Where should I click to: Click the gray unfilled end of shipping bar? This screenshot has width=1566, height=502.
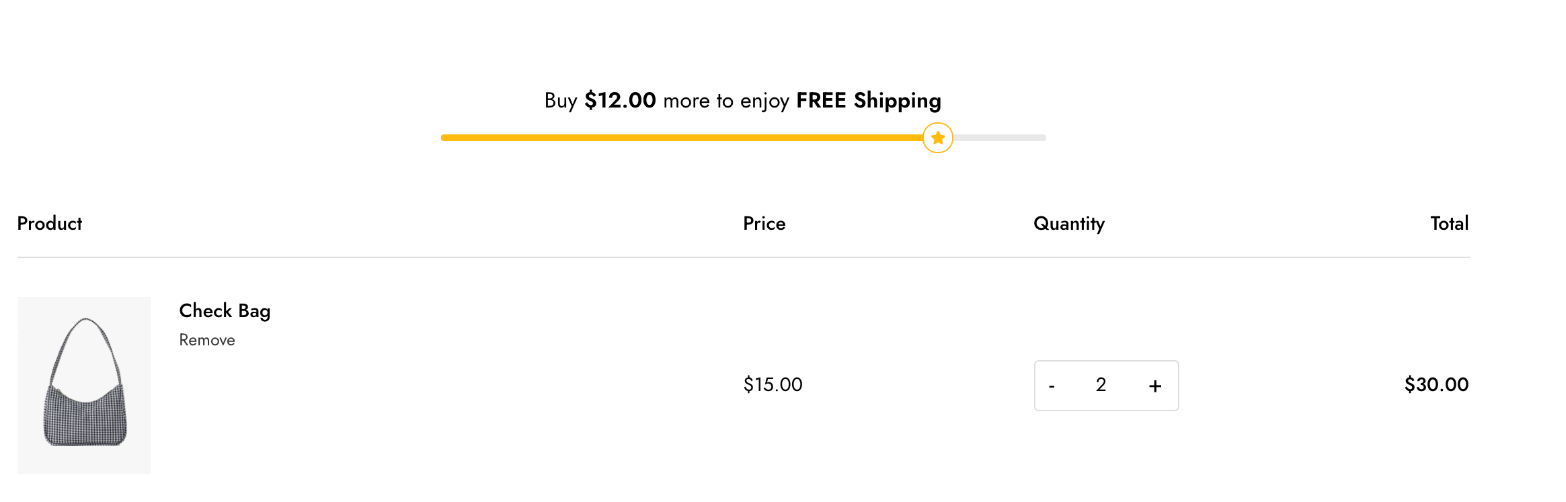[1000, 138]
